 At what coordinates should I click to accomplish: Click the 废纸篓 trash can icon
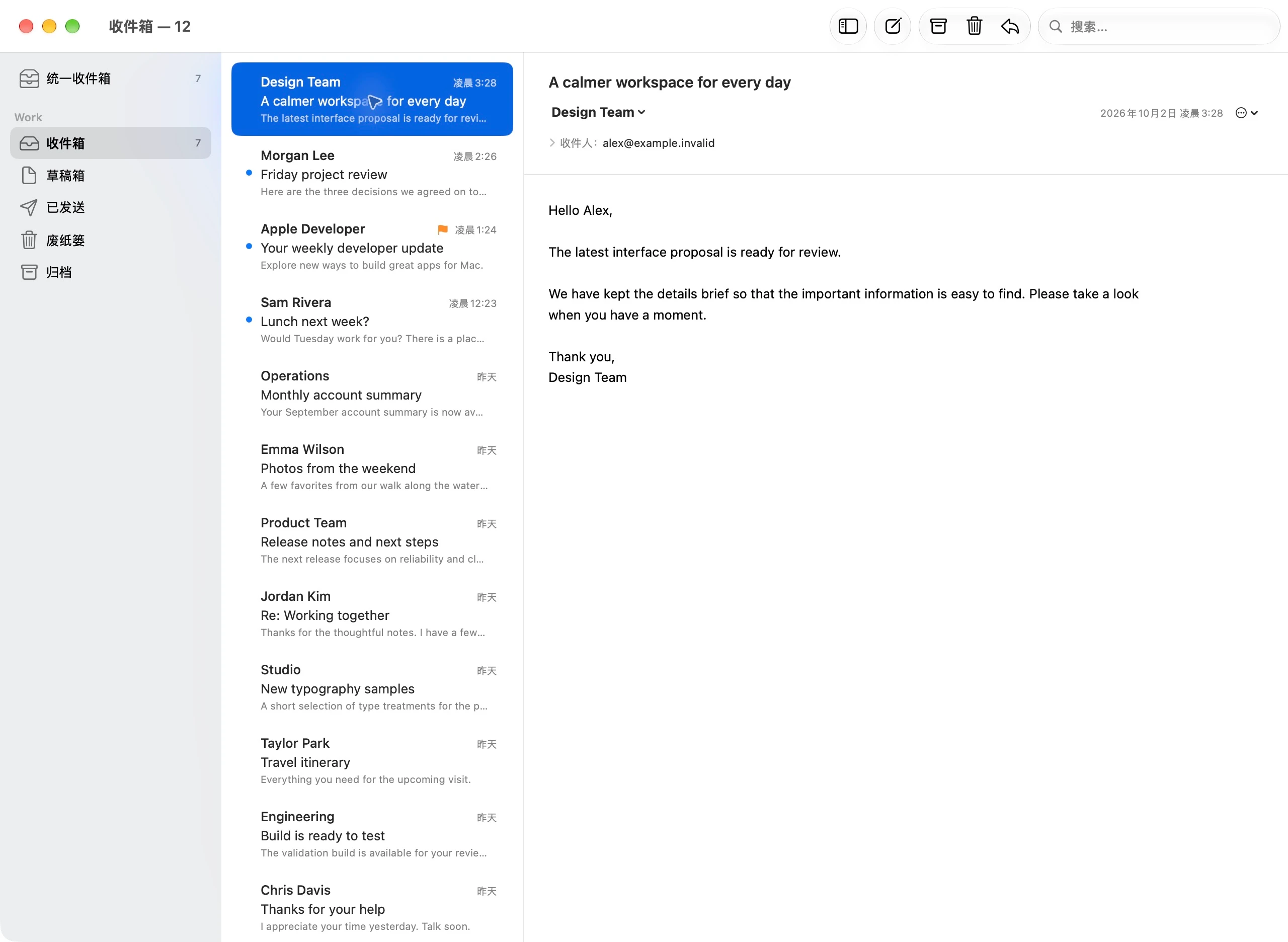coord(29,240)
